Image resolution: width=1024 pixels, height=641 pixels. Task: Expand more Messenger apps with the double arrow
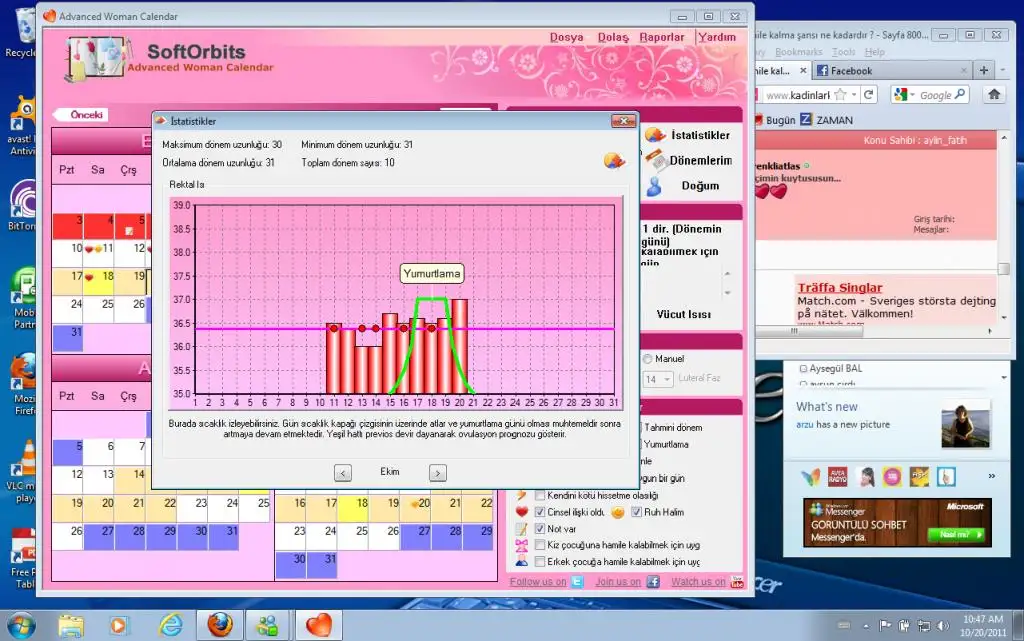point(991,477)
